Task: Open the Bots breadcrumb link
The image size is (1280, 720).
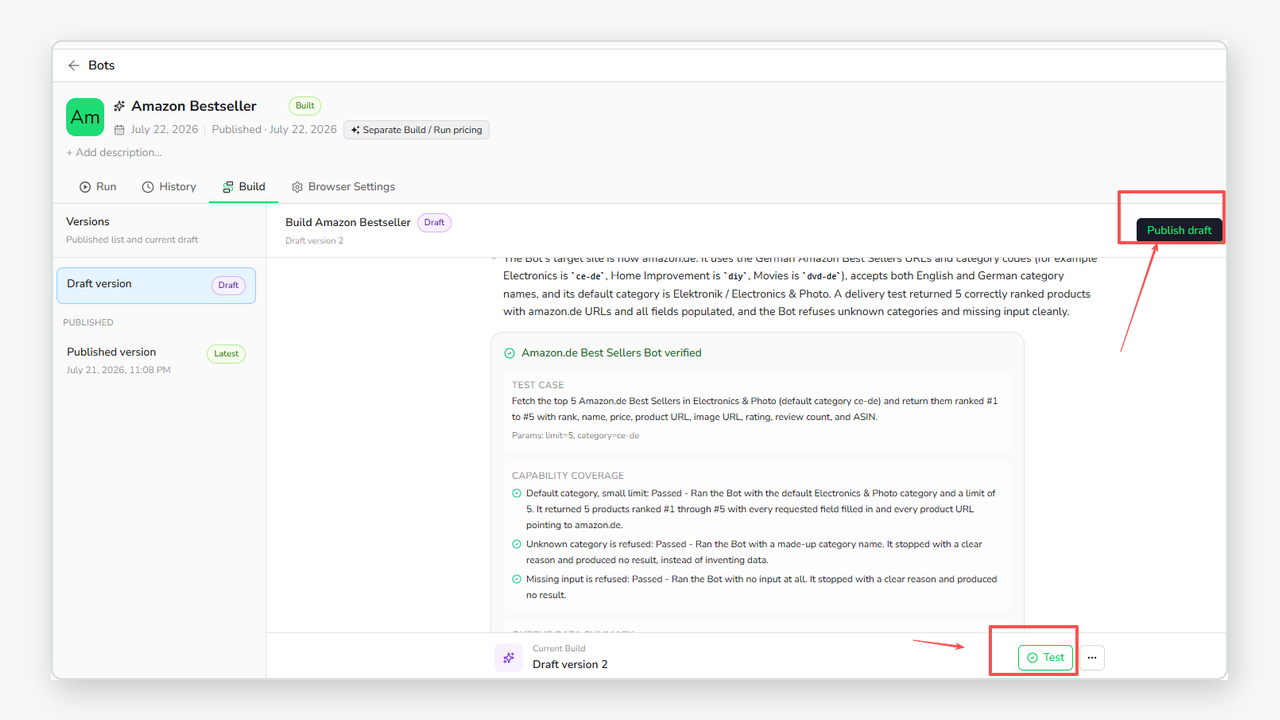Action: [x=101, y=65]
